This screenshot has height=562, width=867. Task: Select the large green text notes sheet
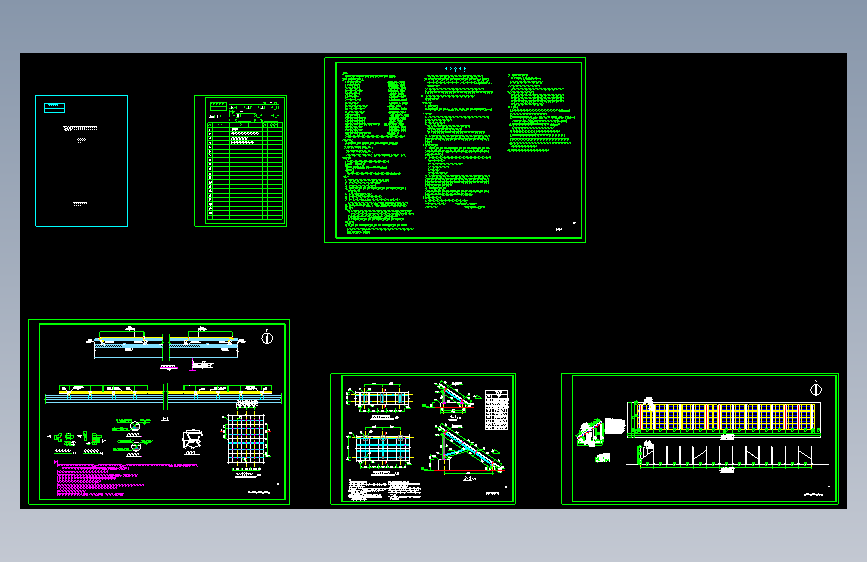(455, 150)
